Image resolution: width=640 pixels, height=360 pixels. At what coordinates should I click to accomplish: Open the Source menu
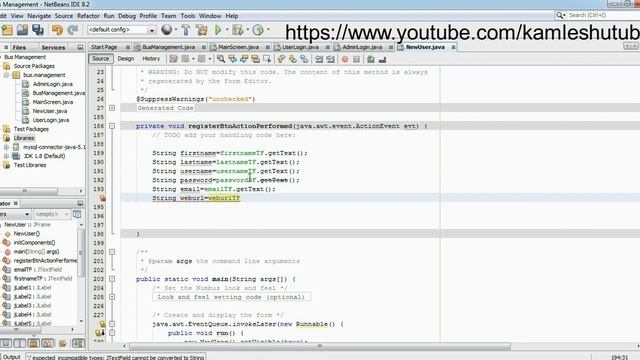pos(64,16)
